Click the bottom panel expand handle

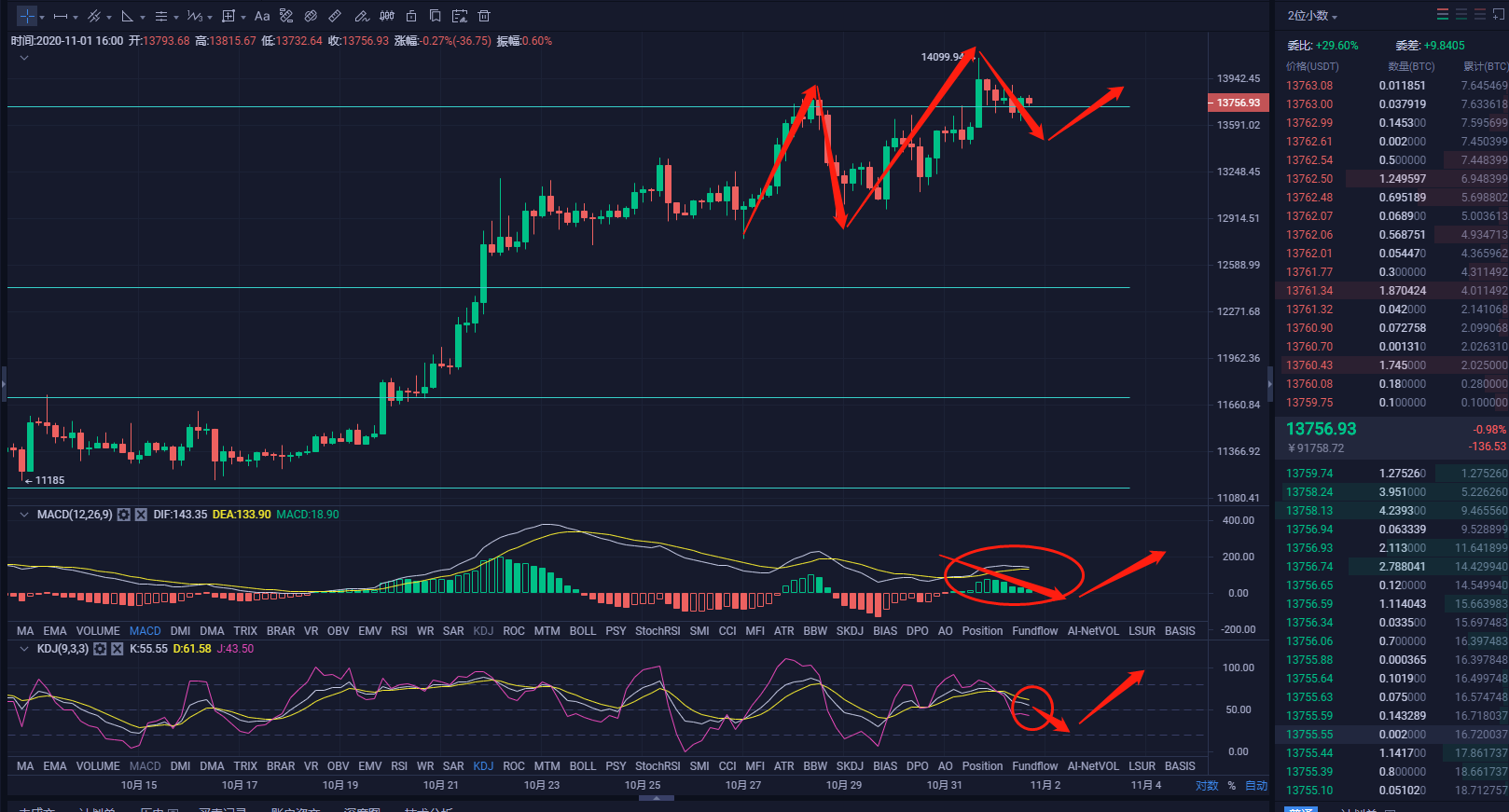tap(656, 798)
